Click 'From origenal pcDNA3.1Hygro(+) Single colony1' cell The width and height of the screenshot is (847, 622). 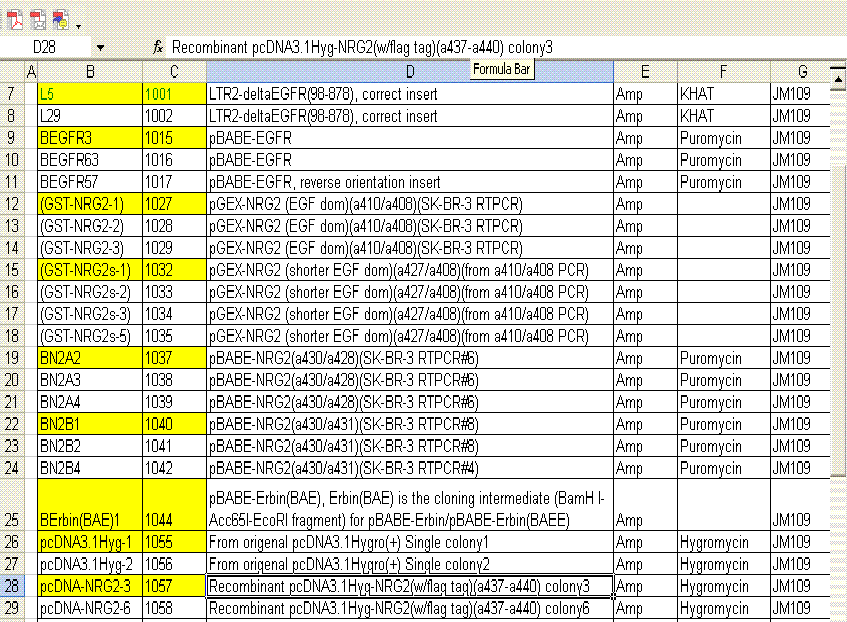click(x=410, y=542)
